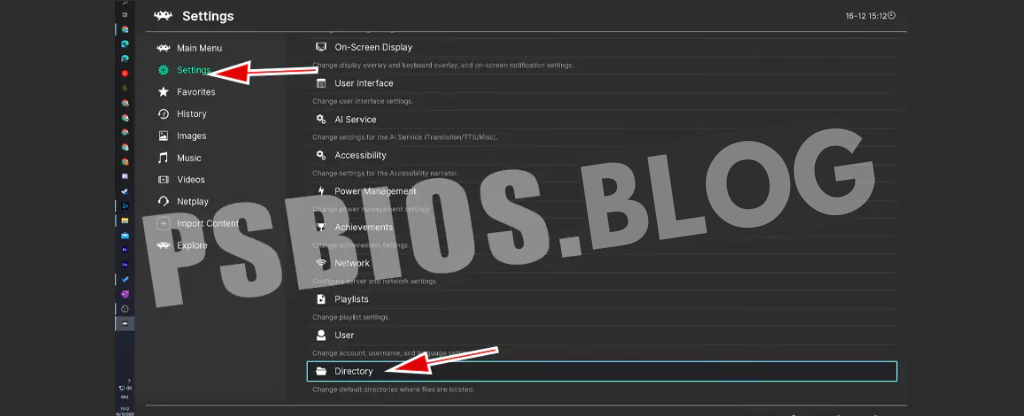Open the Favorites star icon

pos(164,92)
